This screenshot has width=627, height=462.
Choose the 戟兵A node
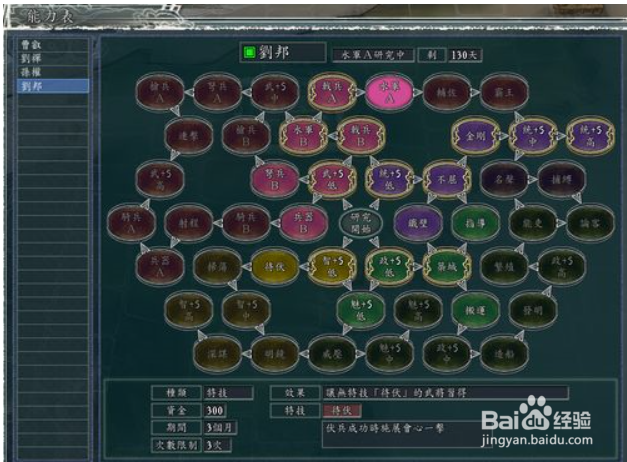tap(332, 92)
